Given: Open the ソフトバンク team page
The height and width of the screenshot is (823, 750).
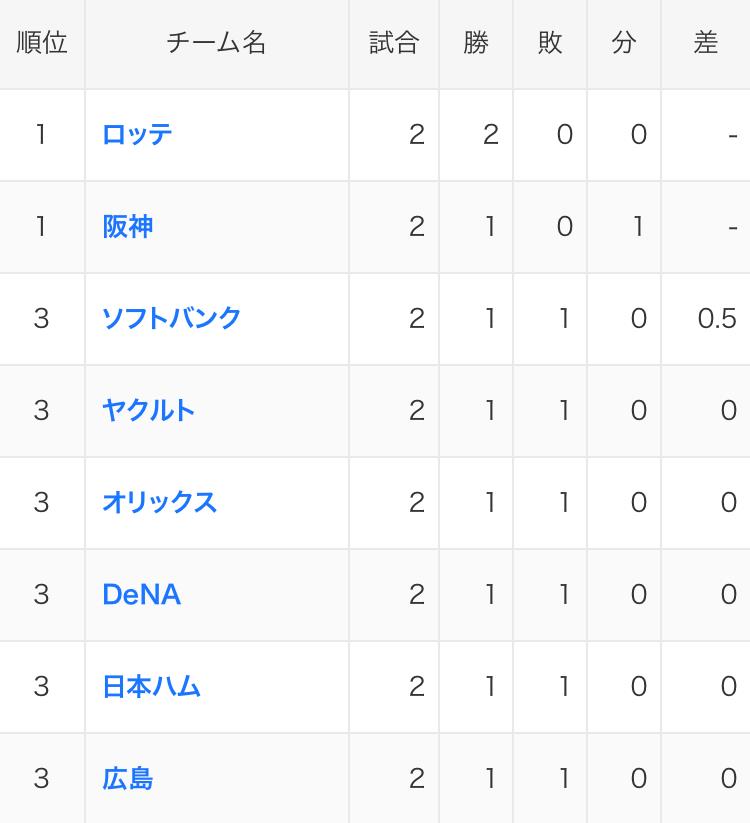Looking at the screenshot, I should point(171,319).
